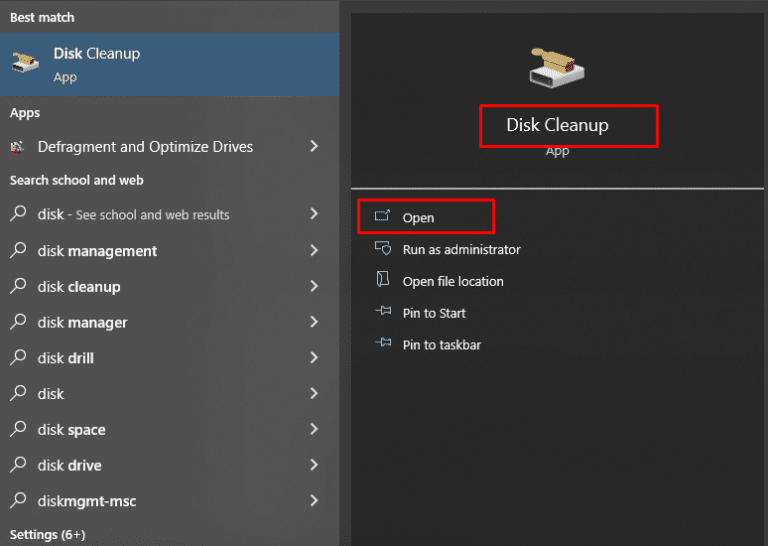
Task: Click the Open file location icon
Action: click(x=383, y=279)
